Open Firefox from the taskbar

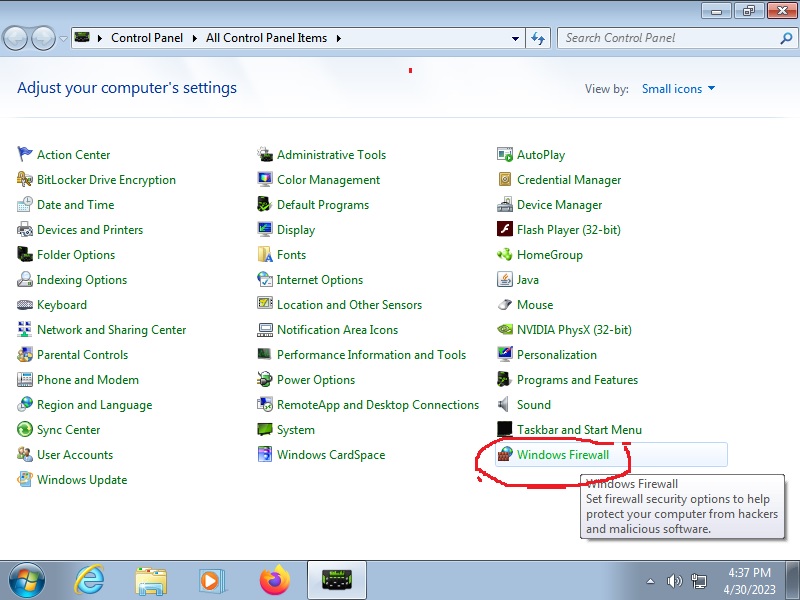tap(274, 580)
